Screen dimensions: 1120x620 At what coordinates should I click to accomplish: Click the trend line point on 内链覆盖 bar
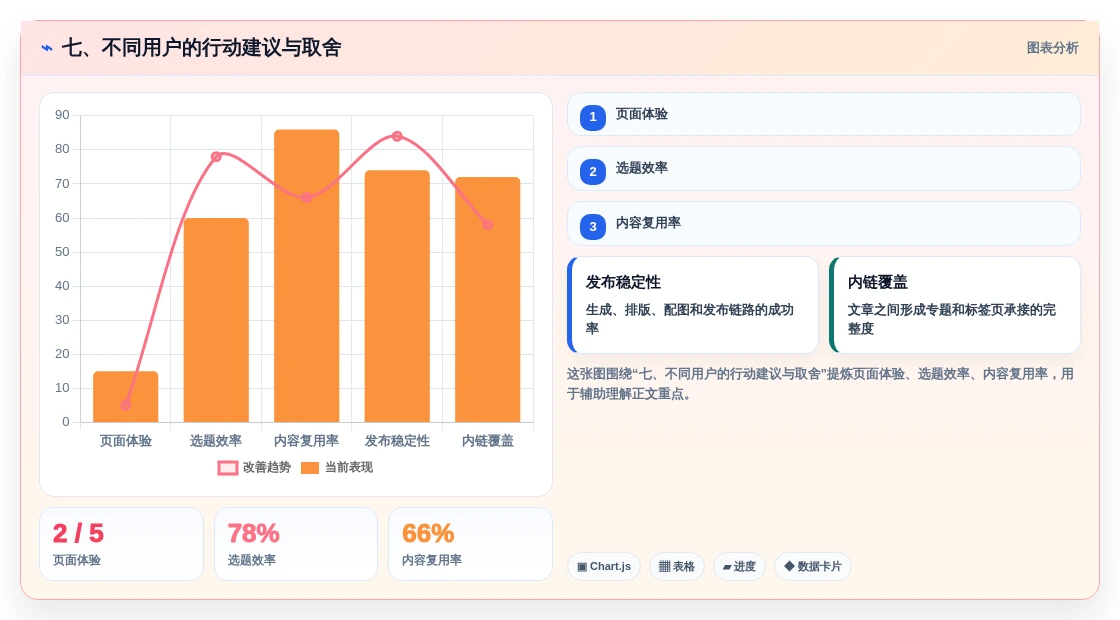pyautogui.click(x=488, y=224)
